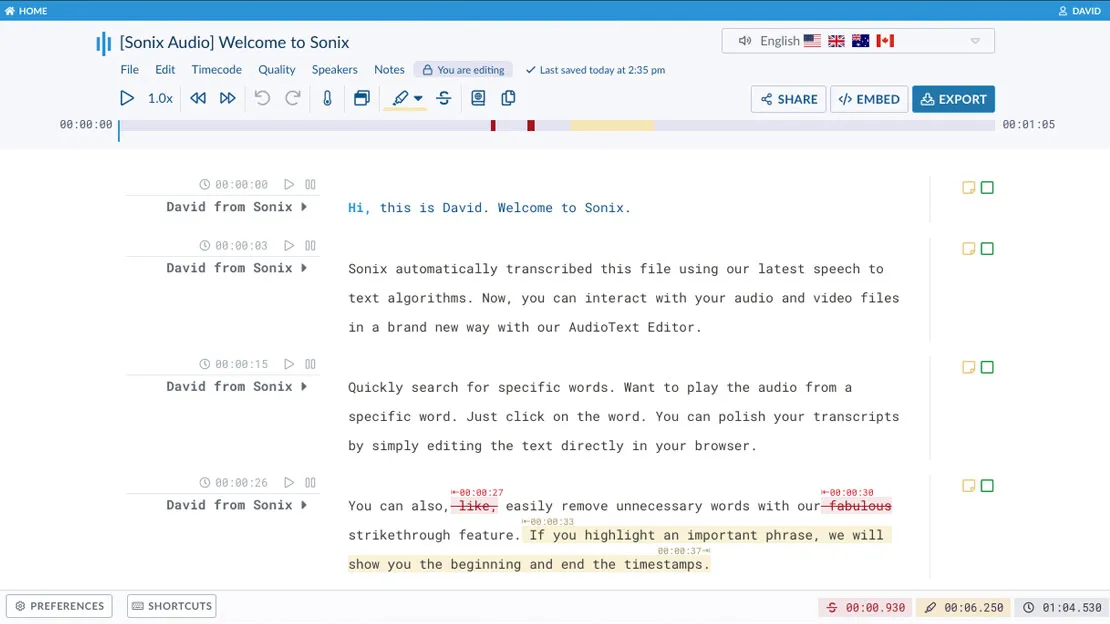The width and height of the screenshot is (1110, 624).
Task: Toggle the green selection checkbox beside the first paragraph
Action: coord(988,187)
